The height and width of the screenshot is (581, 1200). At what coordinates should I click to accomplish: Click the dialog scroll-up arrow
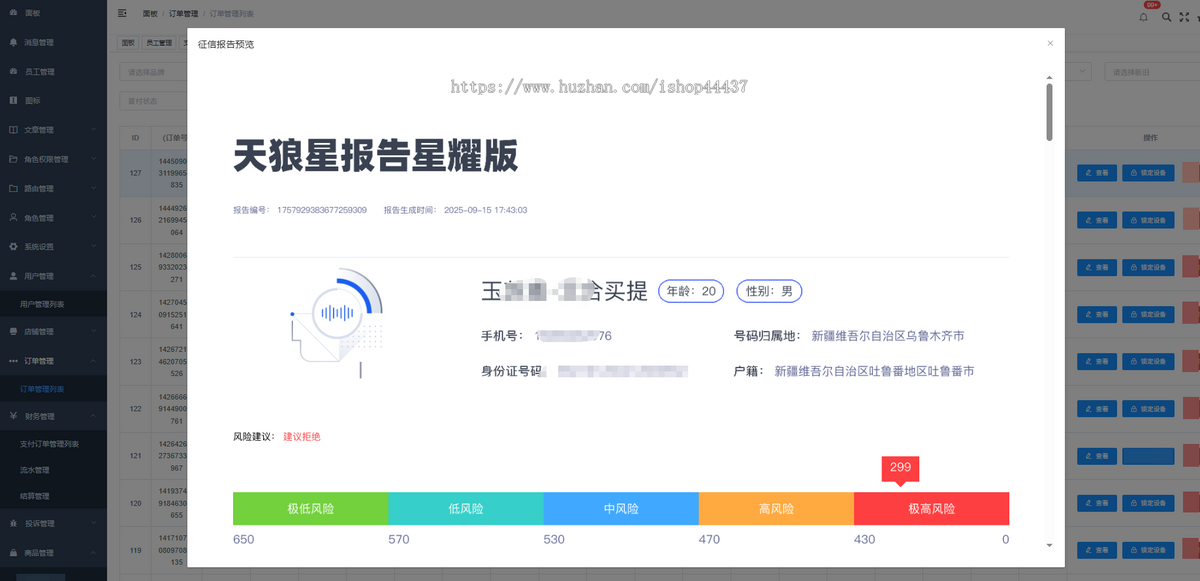pyautogui.click(x=1049, y=76)
